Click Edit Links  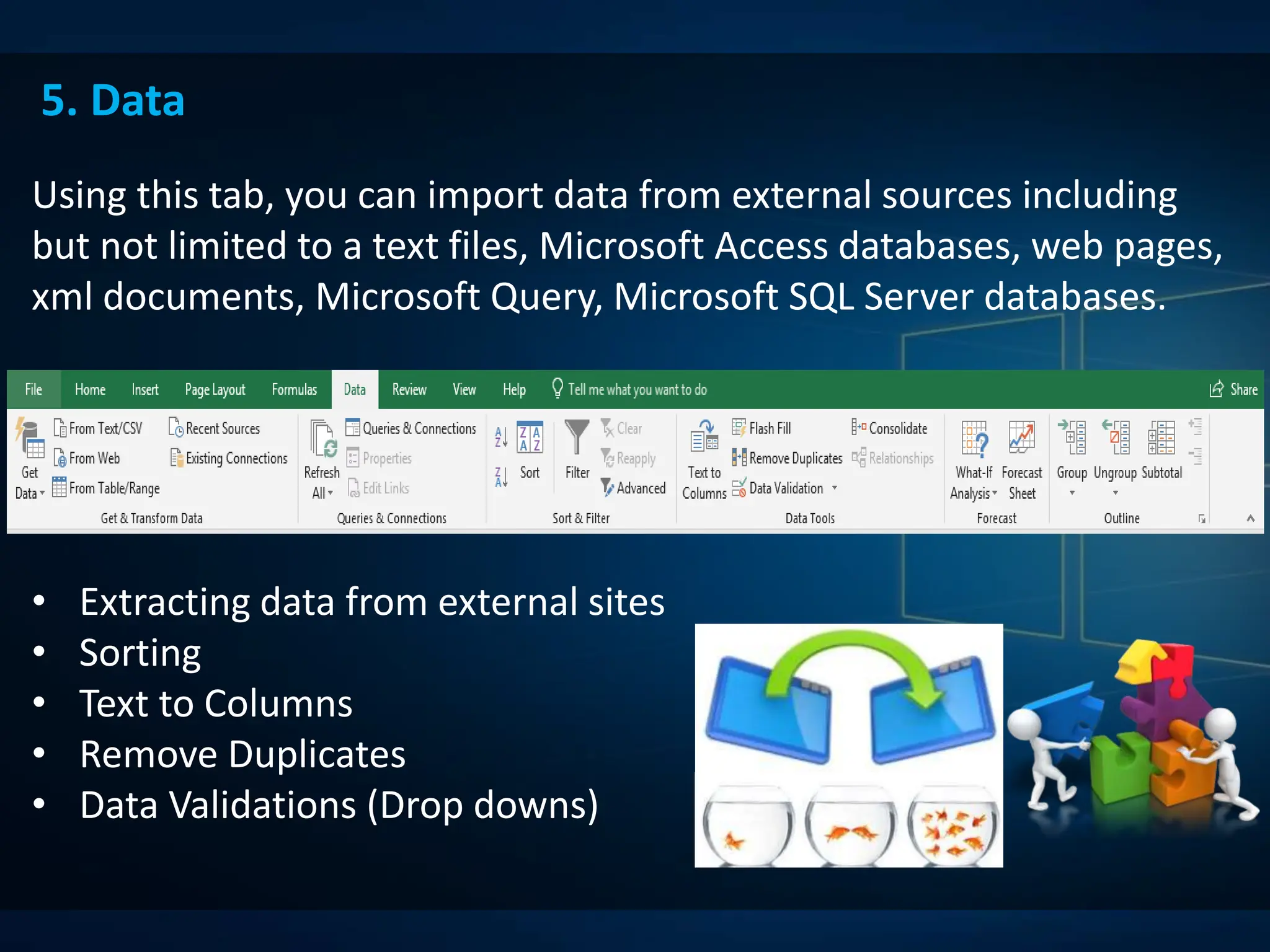click(378, 488)
